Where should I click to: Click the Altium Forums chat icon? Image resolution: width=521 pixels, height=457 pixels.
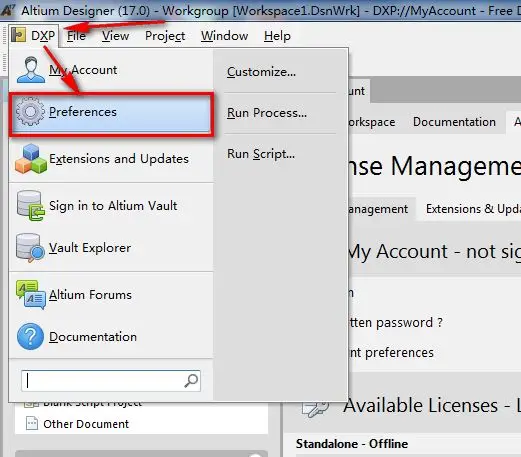(31, 295)
